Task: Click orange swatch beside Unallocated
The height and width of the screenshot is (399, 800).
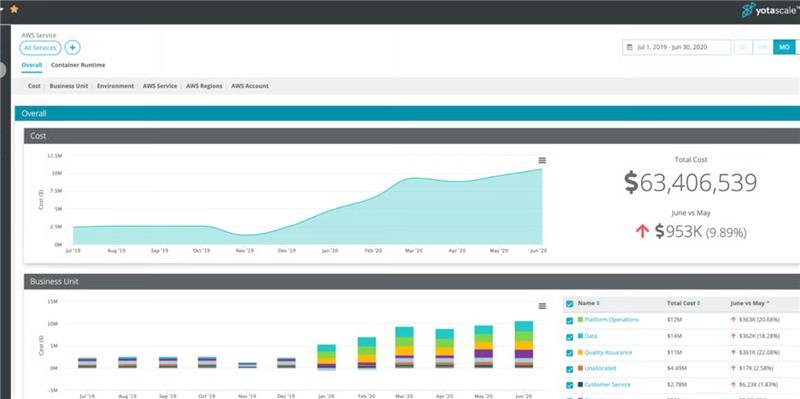Action: click(x=580, y=368)
